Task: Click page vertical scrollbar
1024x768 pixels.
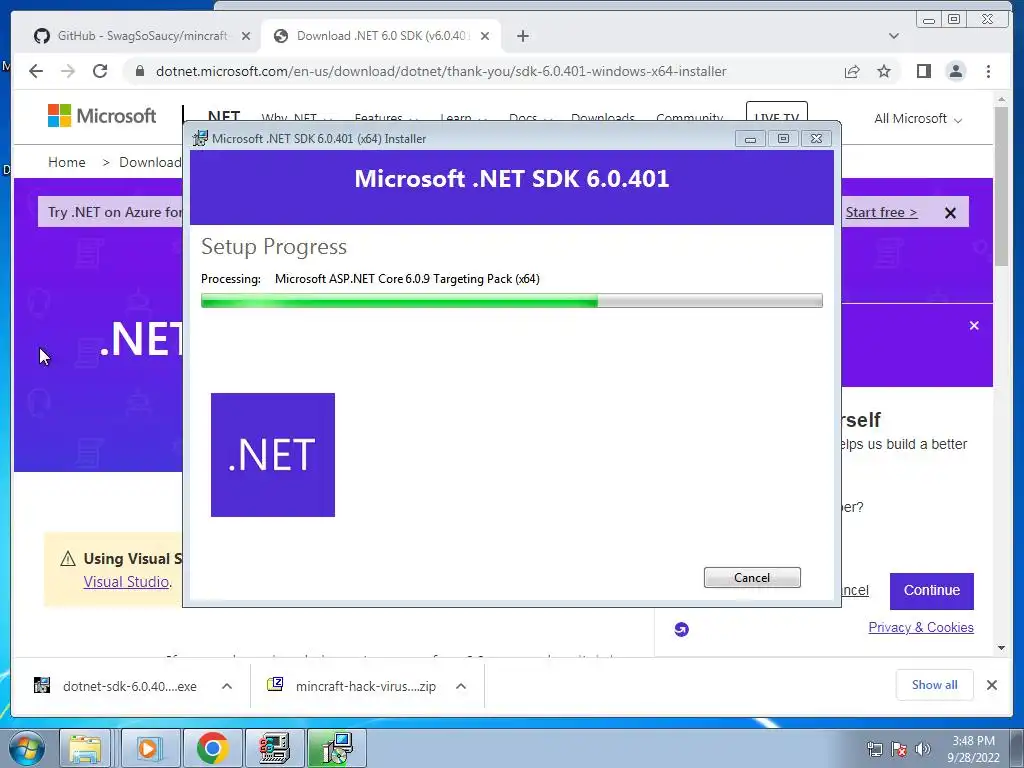Action: coord(1001,185)
